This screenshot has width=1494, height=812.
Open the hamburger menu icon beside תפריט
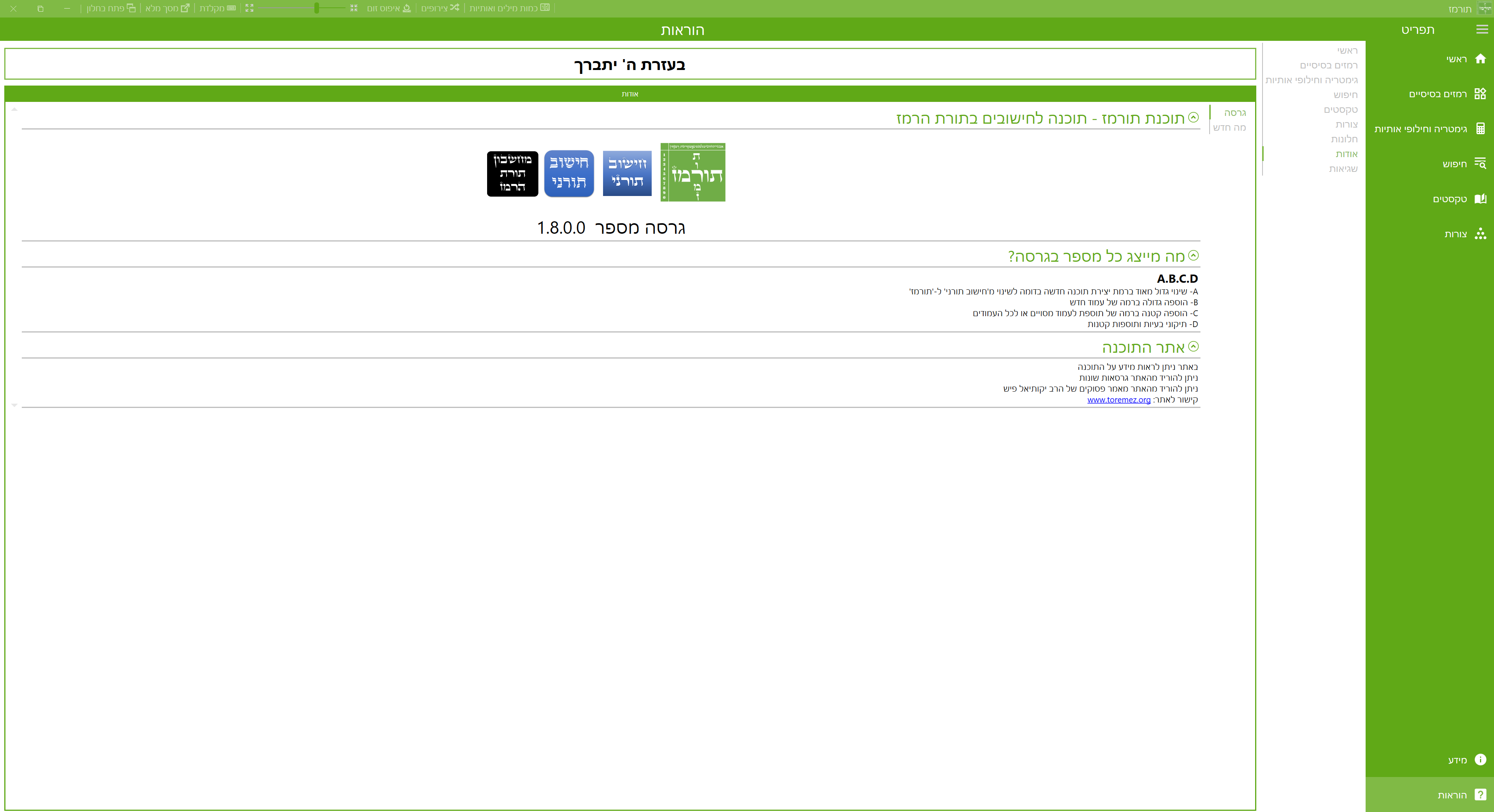(1481, 30)
